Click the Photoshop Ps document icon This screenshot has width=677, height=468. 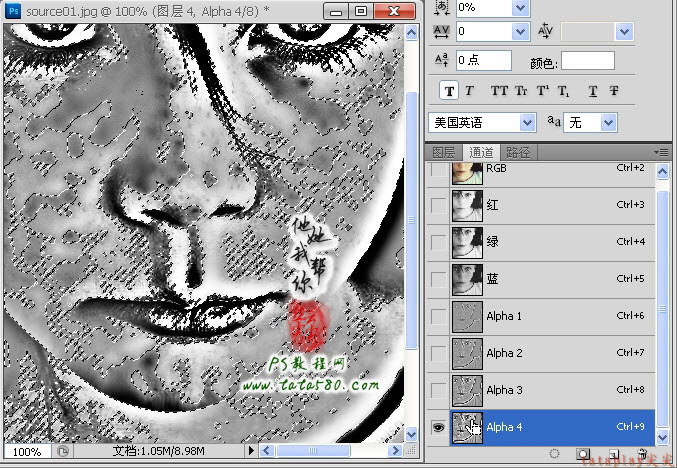point(13,10)
